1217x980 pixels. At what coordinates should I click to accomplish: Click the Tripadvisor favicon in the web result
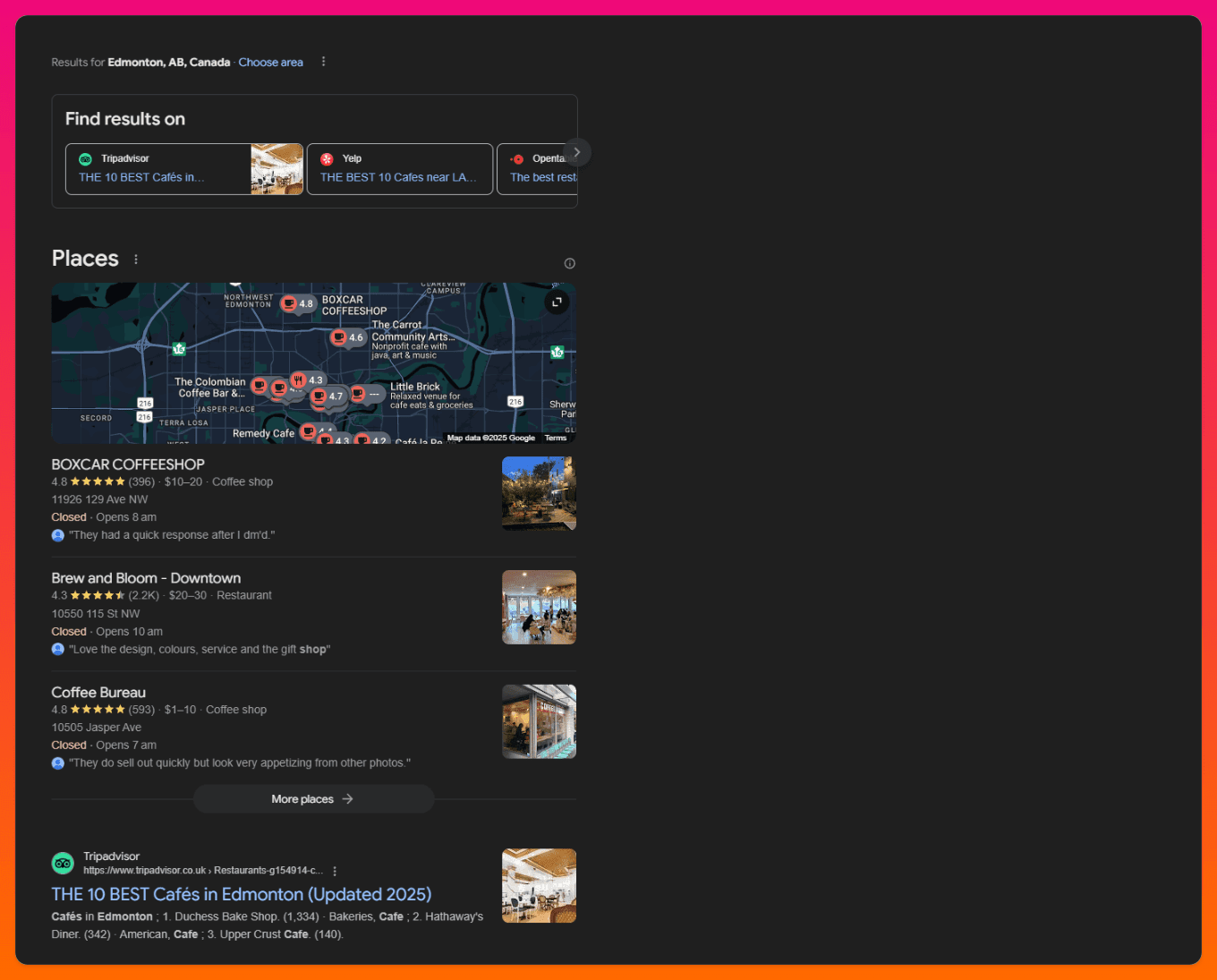pos(63,864)
